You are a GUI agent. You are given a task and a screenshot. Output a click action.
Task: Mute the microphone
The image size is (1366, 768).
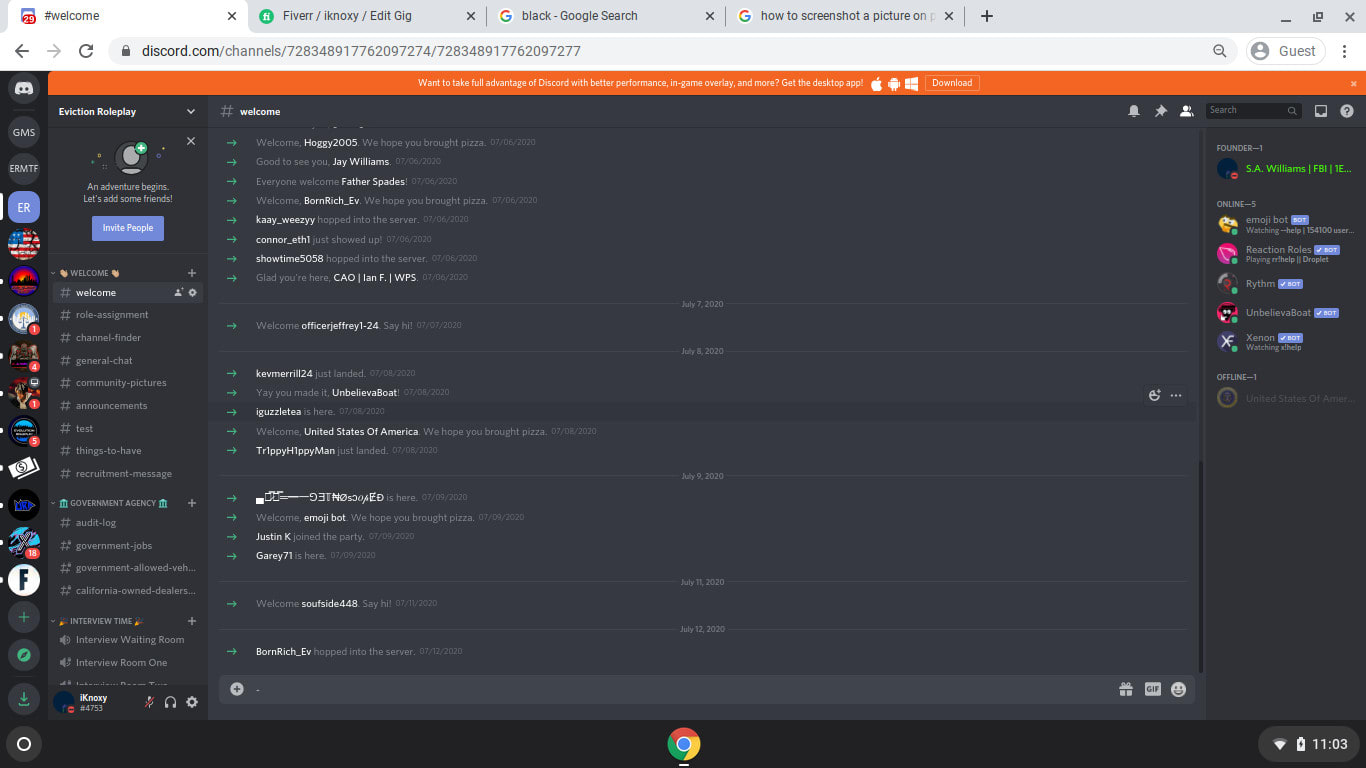pyautogui.click(x=148, y=702)
